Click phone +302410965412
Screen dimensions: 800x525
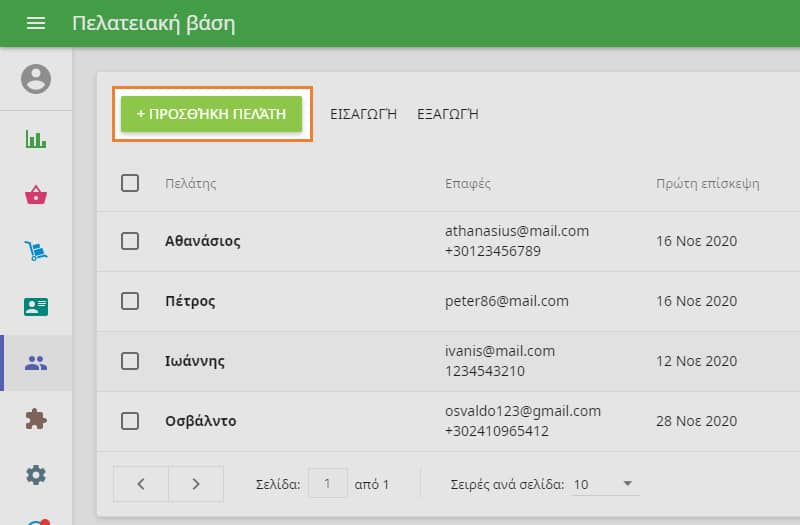click(x=497, y=431)
